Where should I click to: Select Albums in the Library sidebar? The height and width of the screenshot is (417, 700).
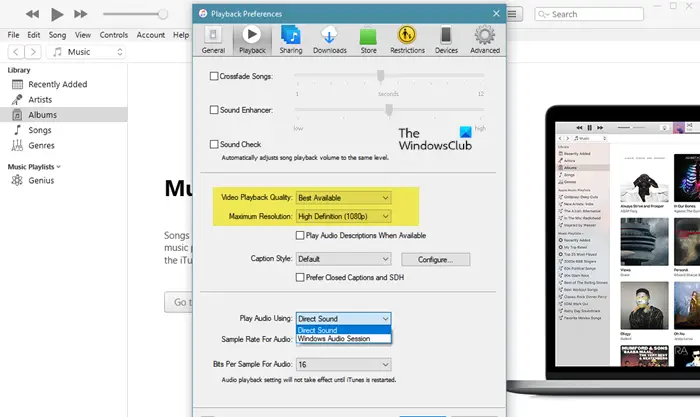click(x=63, y=115)
